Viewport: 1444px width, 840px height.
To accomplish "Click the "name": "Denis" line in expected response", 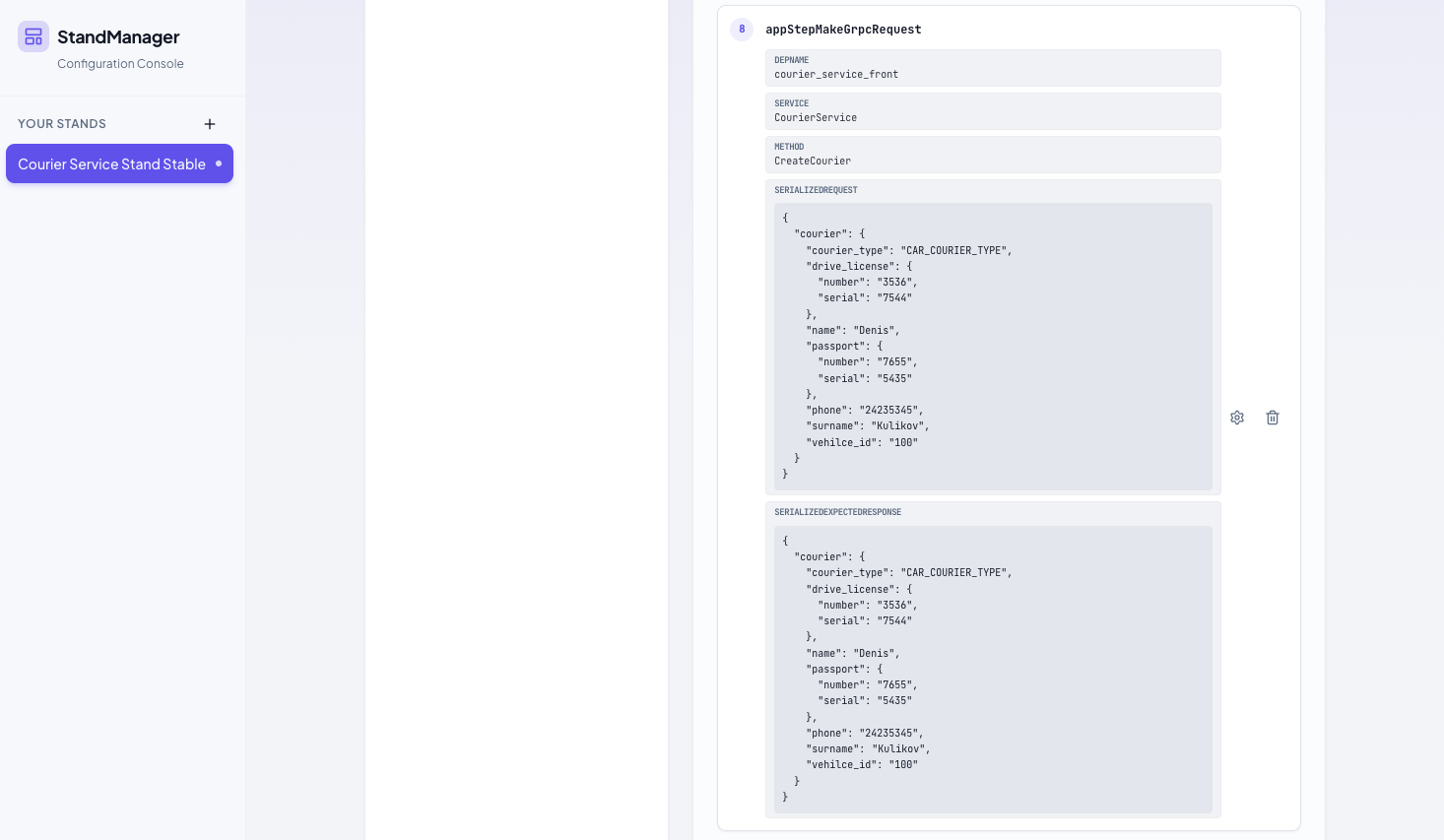I will point(853,654).
